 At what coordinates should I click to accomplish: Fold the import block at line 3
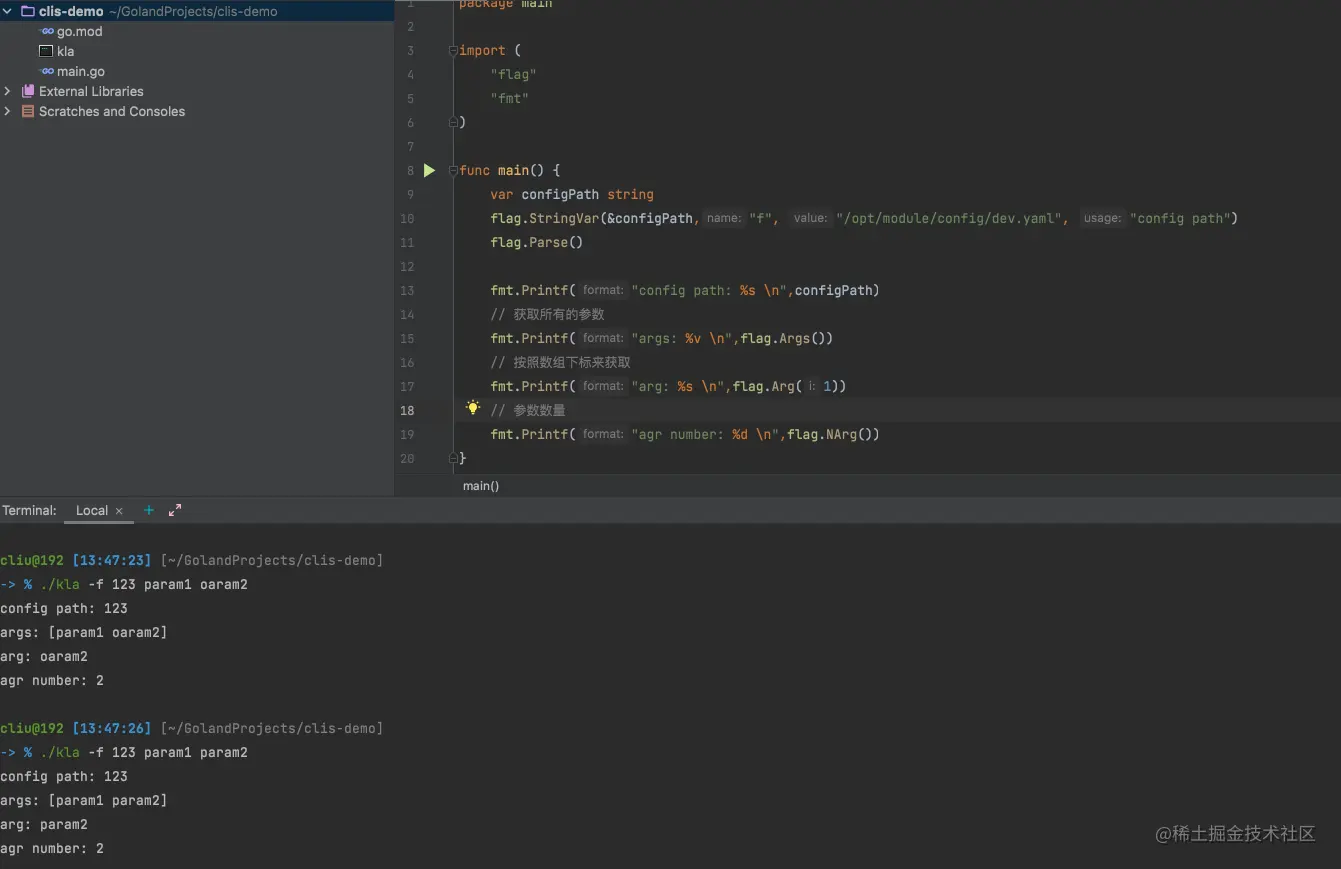[x=453, y=50]
